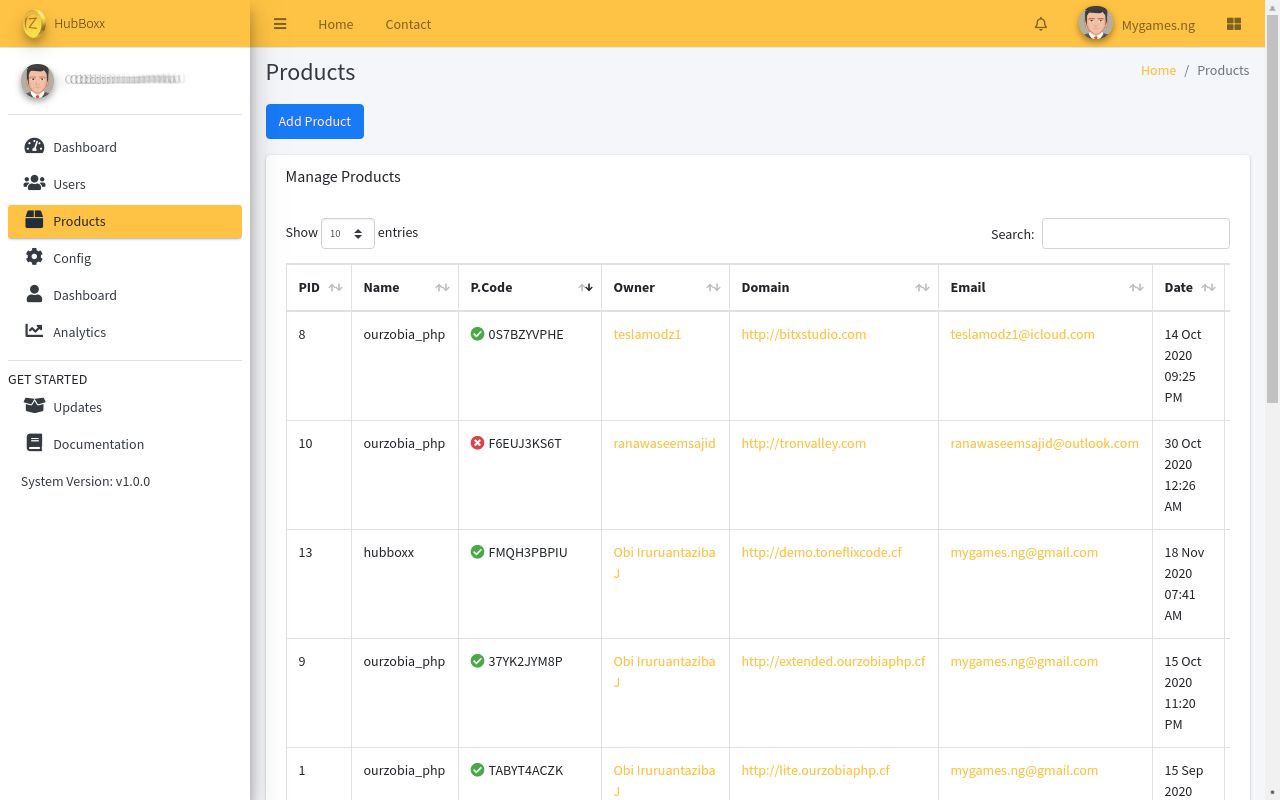Open Config settings in sidebar

72,258
